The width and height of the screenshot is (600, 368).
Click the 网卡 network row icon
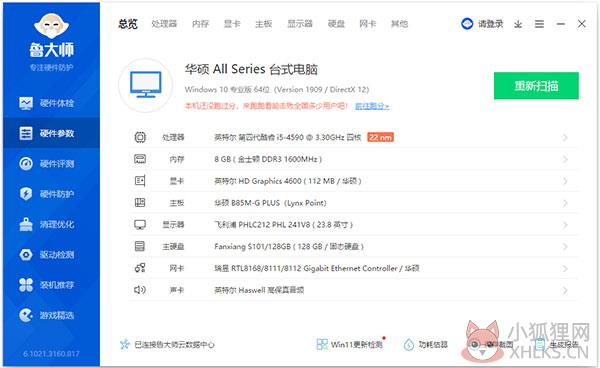point(140,268)
